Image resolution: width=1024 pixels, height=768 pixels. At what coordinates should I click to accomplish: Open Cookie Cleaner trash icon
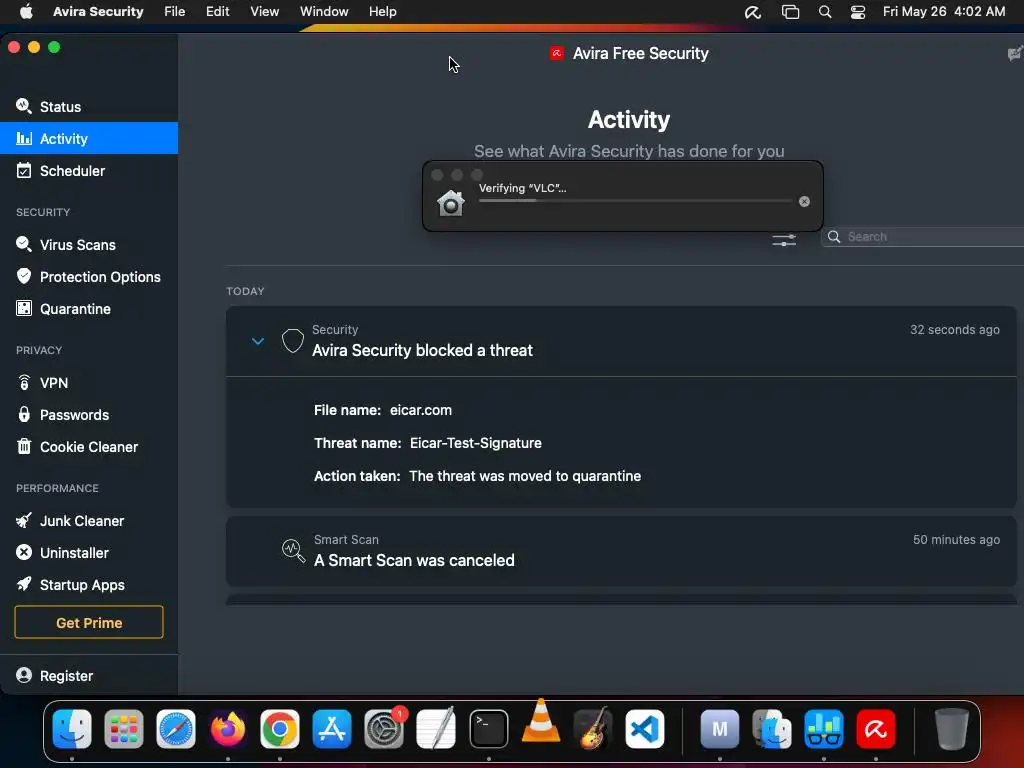pos(24,446)
